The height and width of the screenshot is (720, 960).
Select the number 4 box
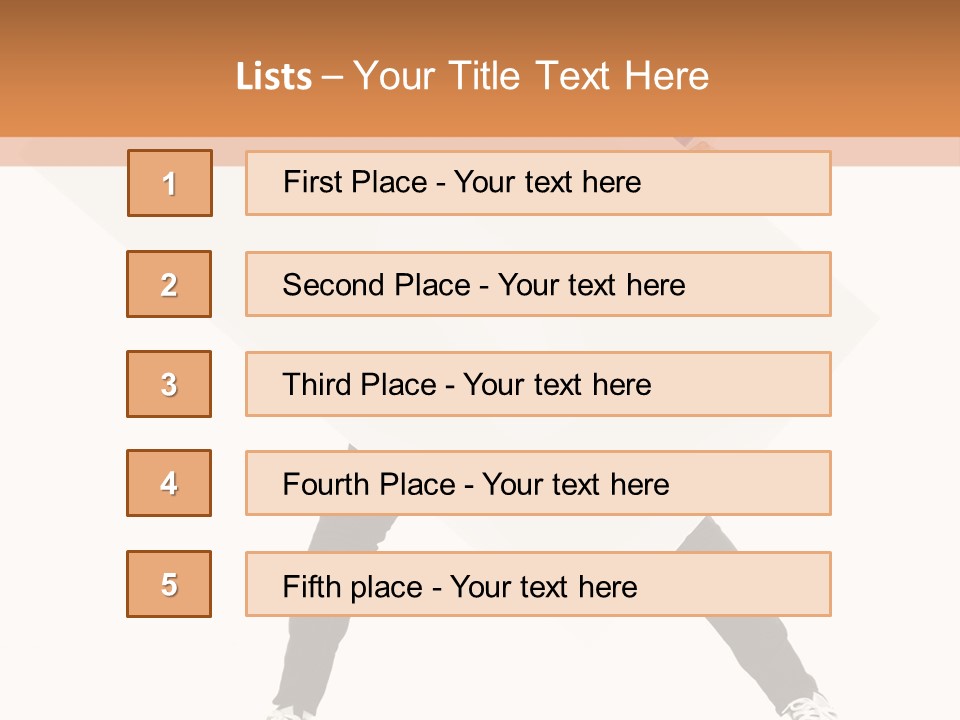tap(169, 483)
